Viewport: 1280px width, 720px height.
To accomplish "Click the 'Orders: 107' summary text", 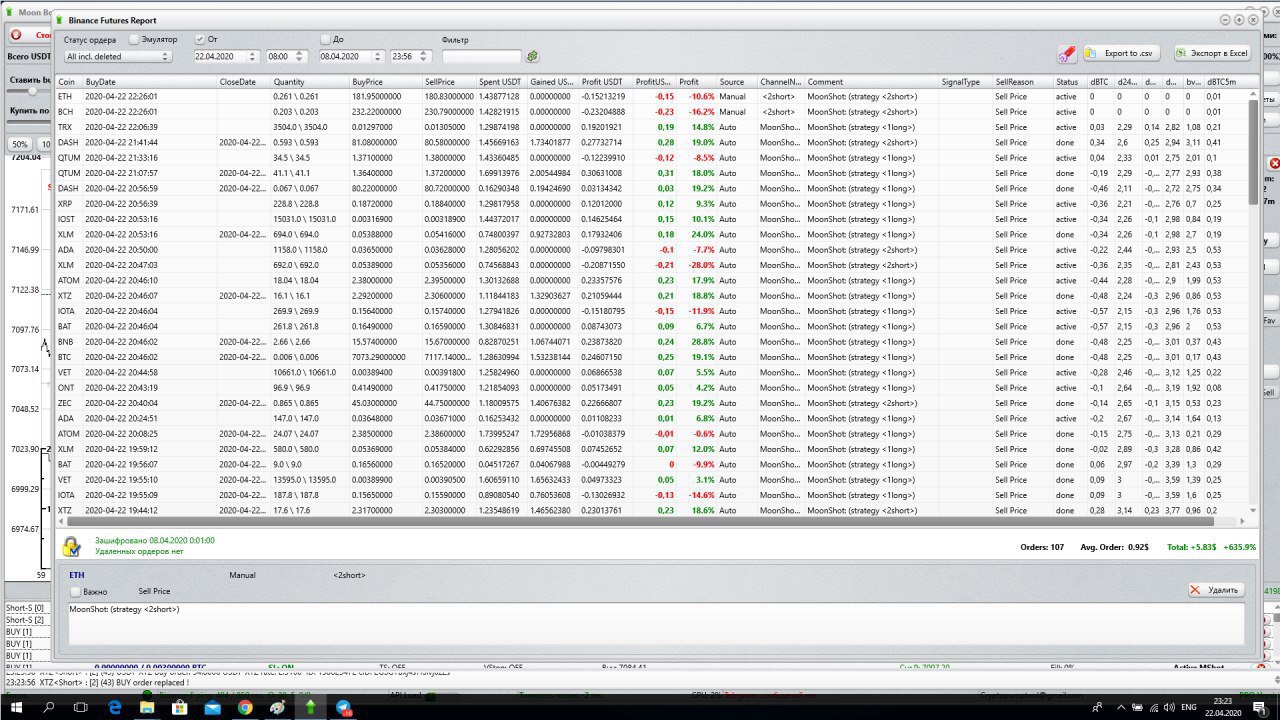I will coord(1041,547).
